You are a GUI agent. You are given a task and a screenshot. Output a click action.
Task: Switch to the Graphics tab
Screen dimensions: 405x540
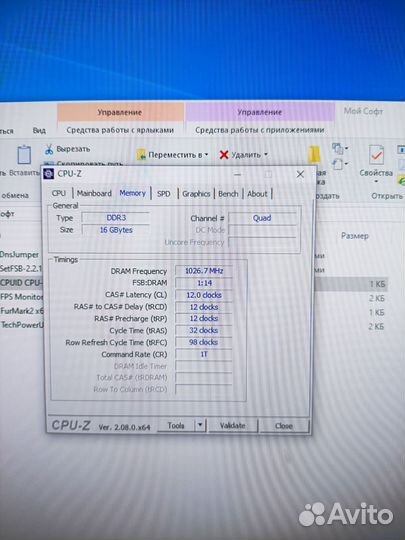[x=196, y=194]
